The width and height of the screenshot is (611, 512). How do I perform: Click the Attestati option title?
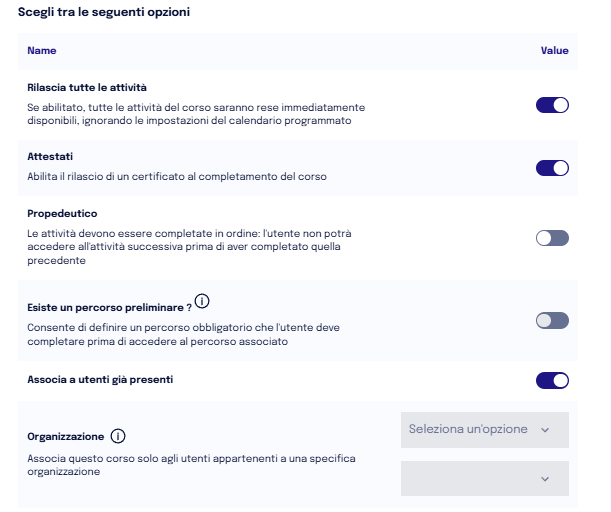[50, 157]
